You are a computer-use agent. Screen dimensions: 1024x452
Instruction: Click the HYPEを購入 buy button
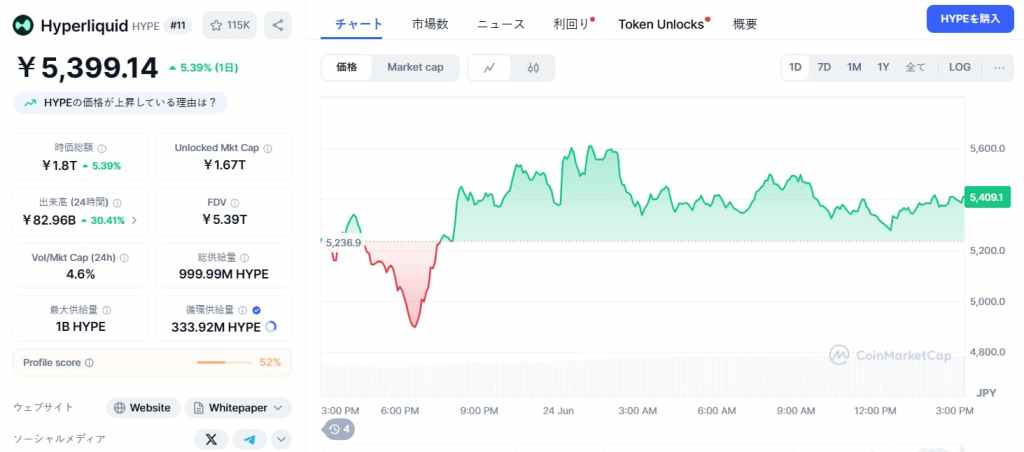coord(970,19)
